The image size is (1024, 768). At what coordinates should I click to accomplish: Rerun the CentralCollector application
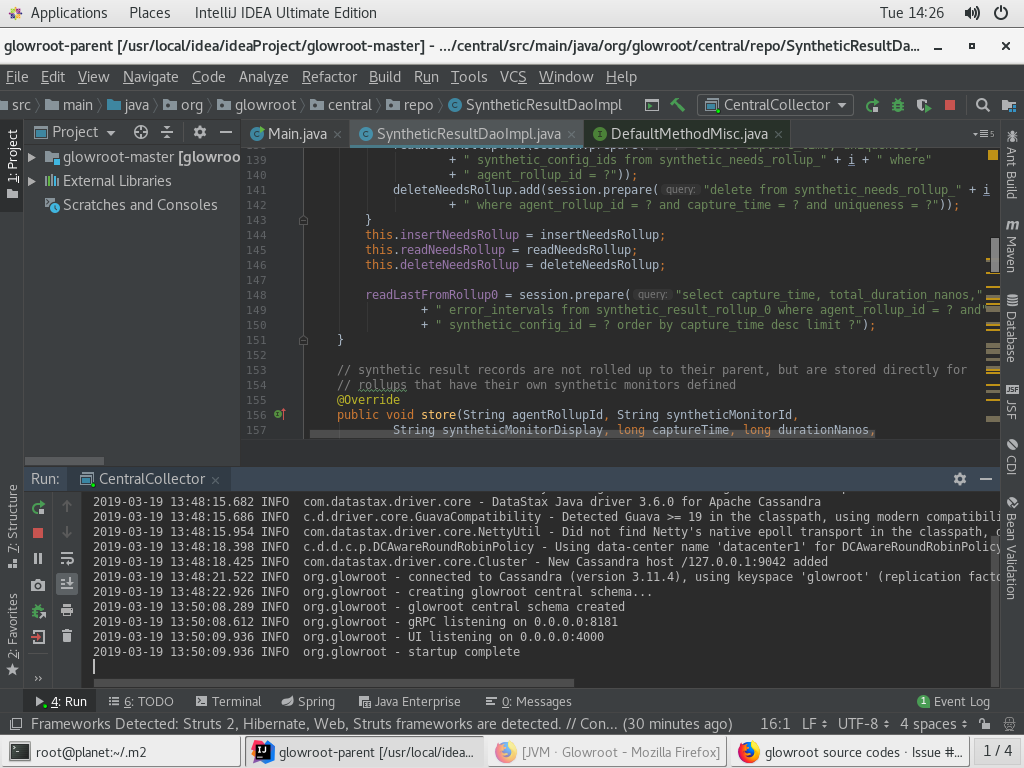873,104
